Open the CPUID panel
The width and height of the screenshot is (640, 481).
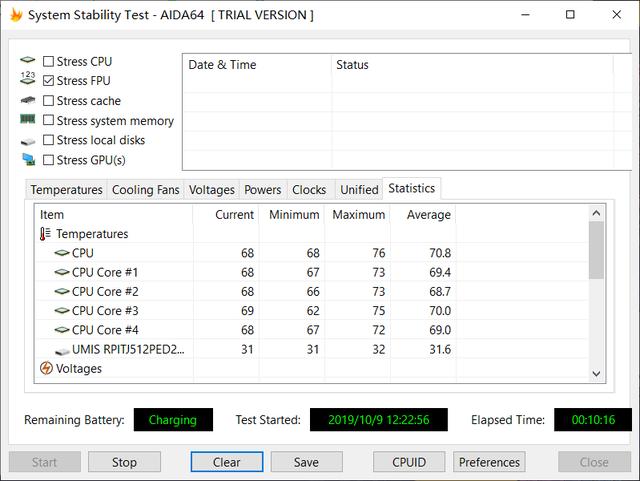click(x=409, y=462)
